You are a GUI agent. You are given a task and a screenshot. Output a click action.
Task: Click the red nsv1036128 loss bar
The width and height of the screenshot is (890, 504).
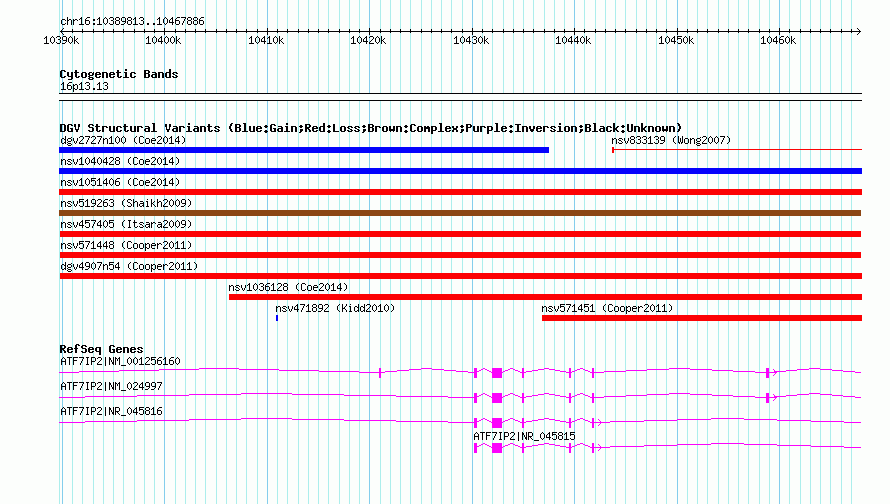pos(545,297)
